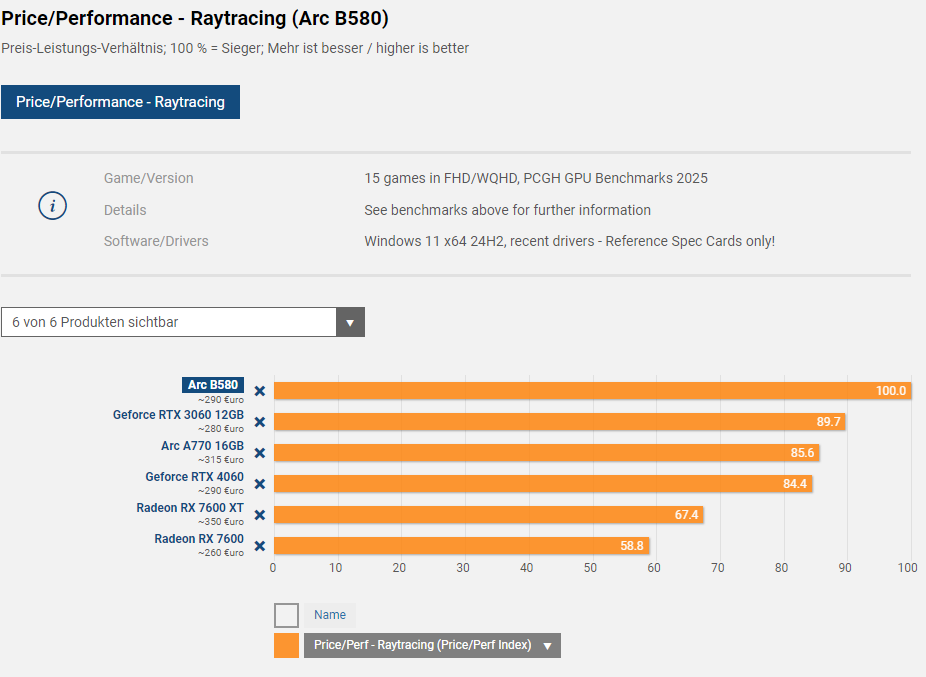The width and height of the screenshot is (926, 677).
Task: Click the Arc A770 bar showing 85.6
Action: (547, 453)
